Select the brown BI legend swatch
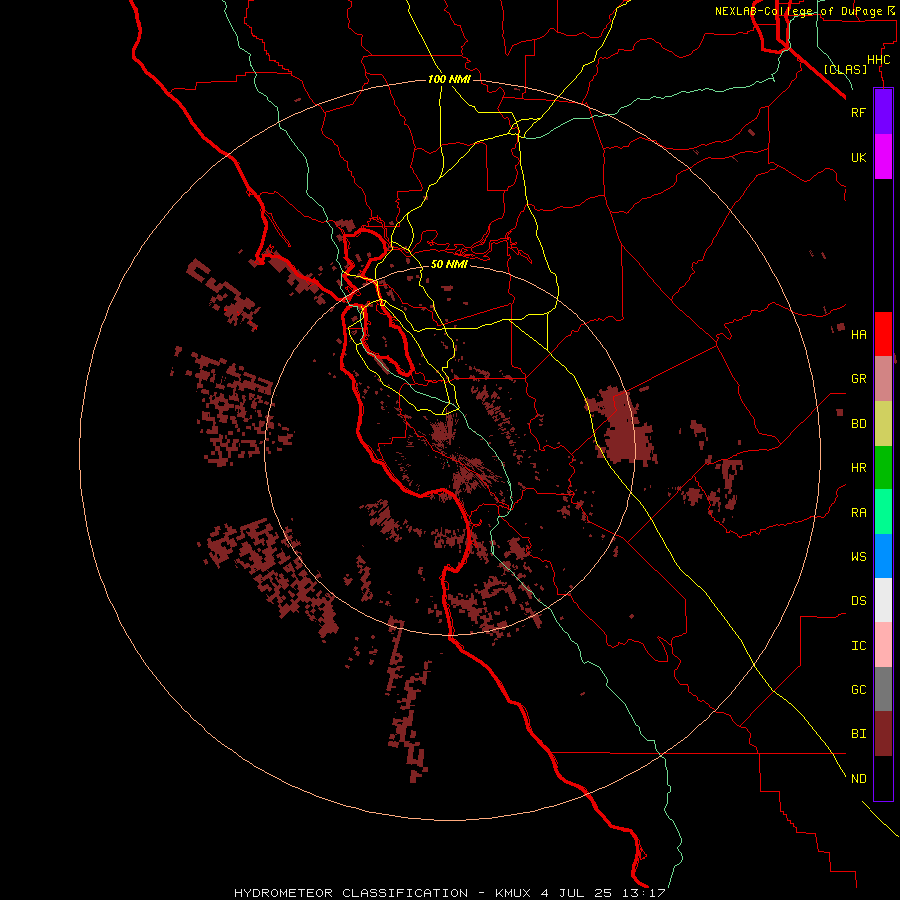 point(883,734)
